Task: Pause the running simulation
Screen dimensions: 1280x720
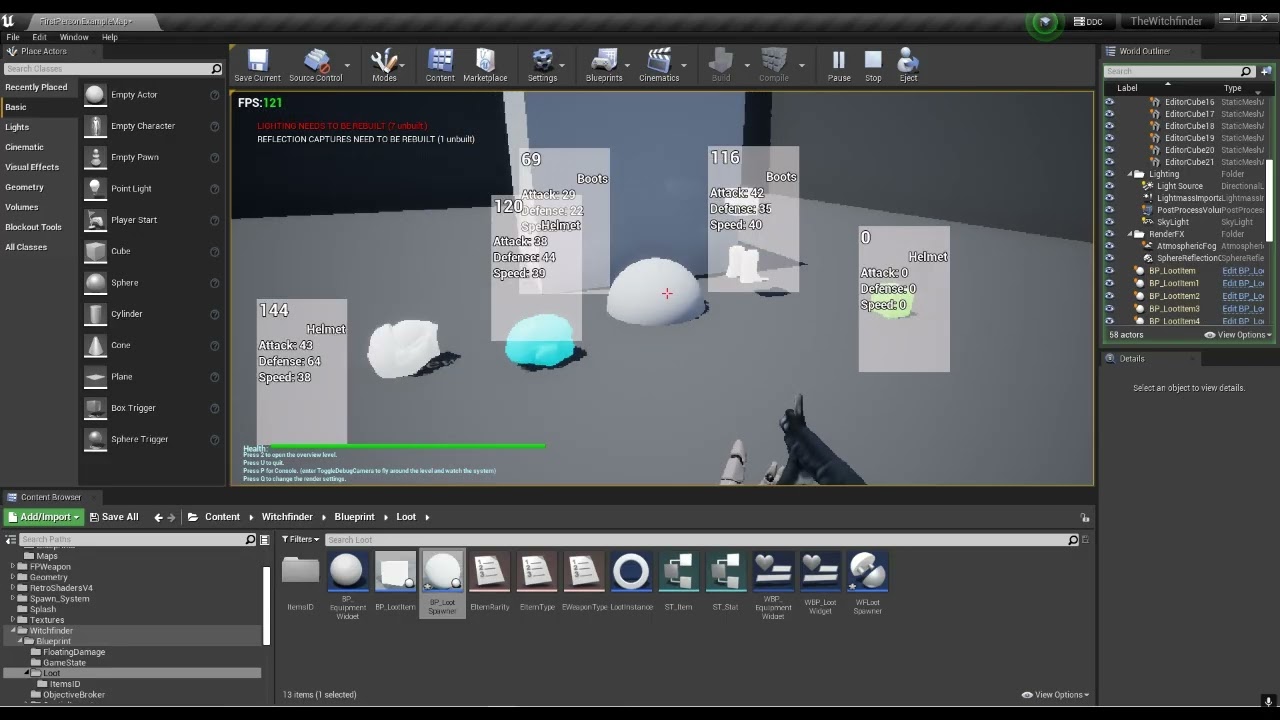Action: (x=839, y=66)
